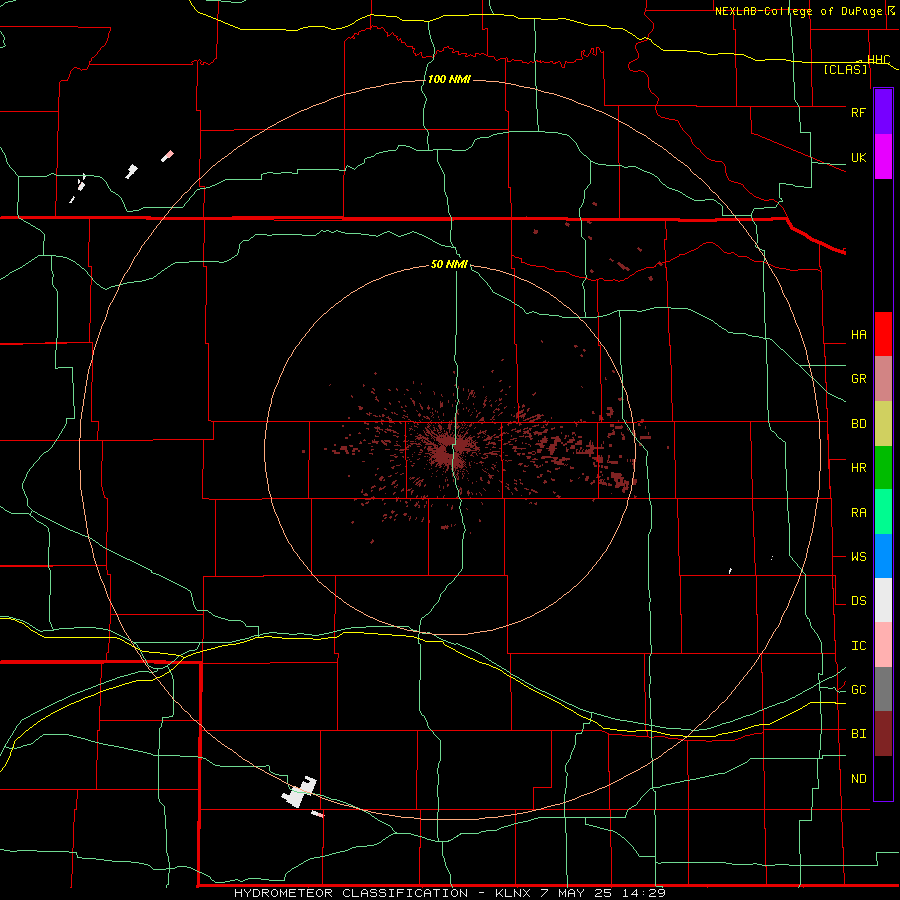Viewport: 900px width, 900px height.
Task: Select the WS wet snow blue swatch
Action: 883,556
